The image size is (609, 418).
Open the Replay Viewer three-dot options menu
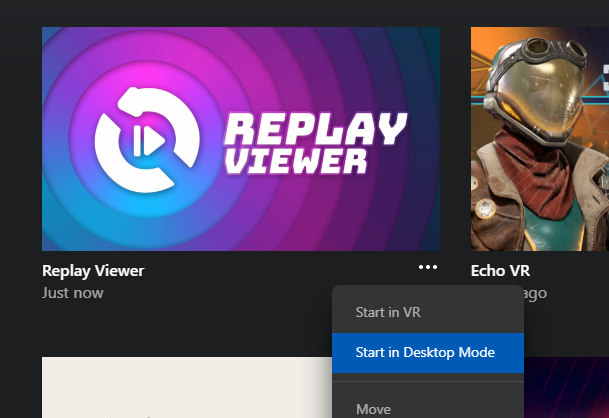point(428,267)
